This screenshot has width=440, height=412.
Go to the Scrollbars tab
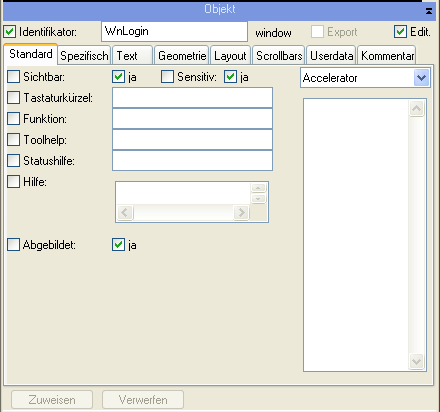point(279,55)
